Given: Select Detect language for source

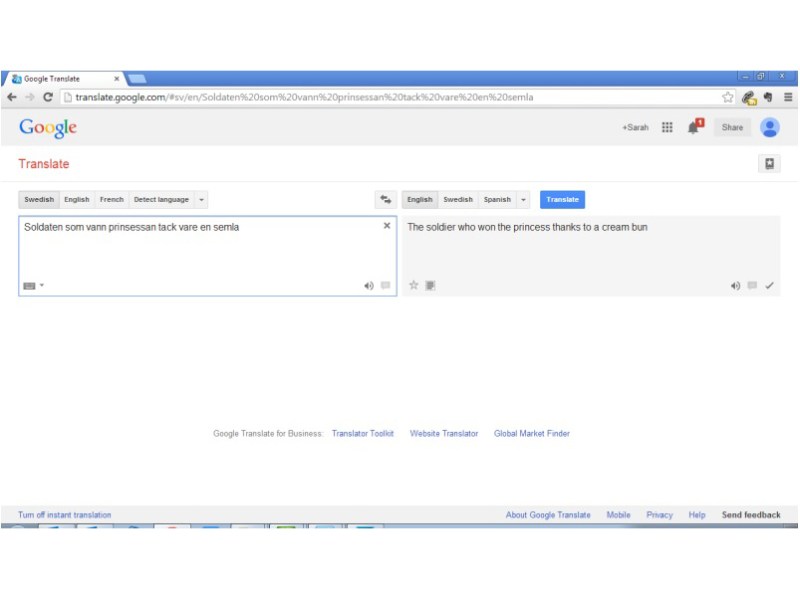Looking at the screenshot, I should click(x=161, y=200).
